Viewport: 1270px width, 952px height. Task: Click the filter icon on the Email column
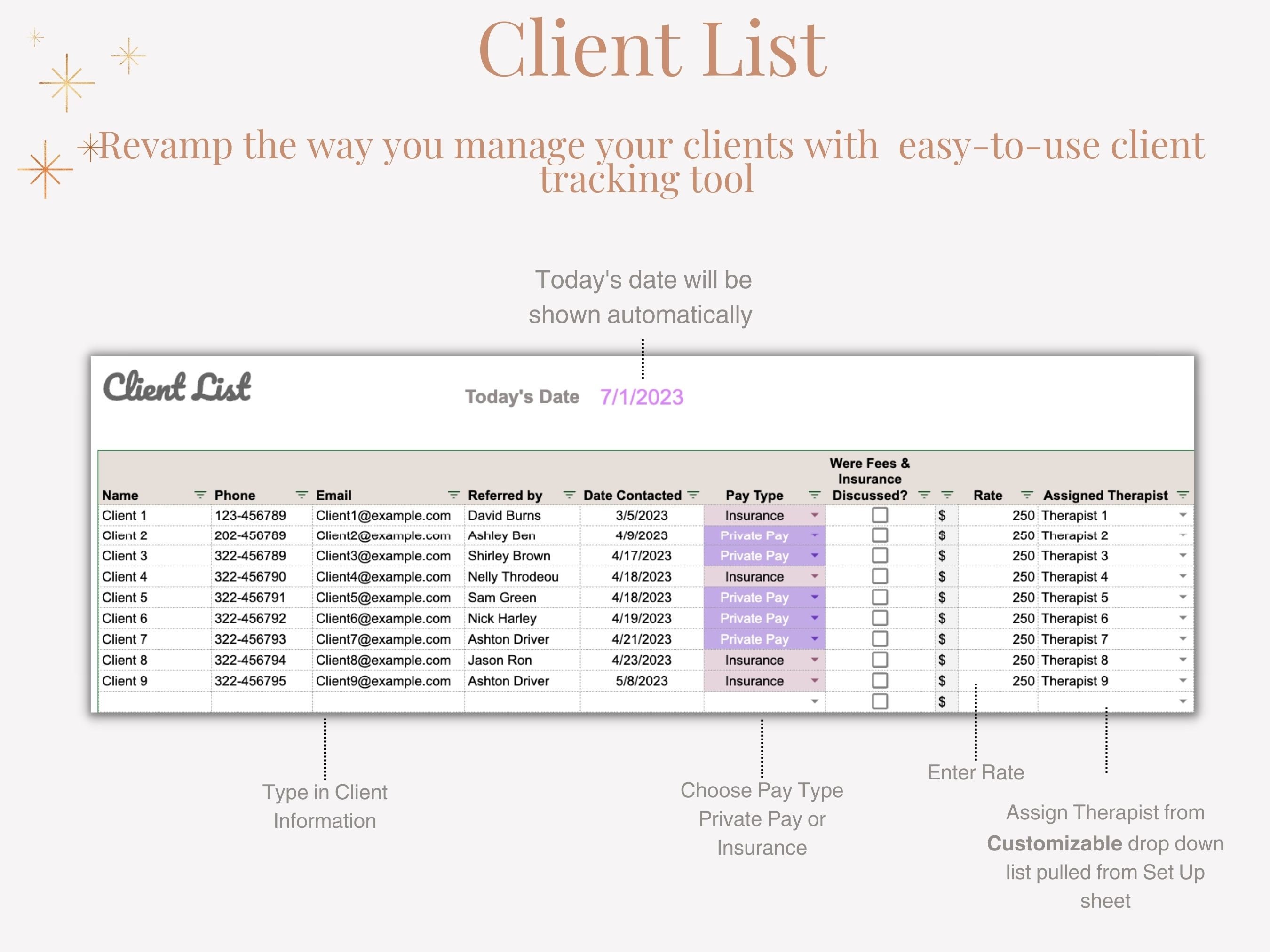[454, 495]
